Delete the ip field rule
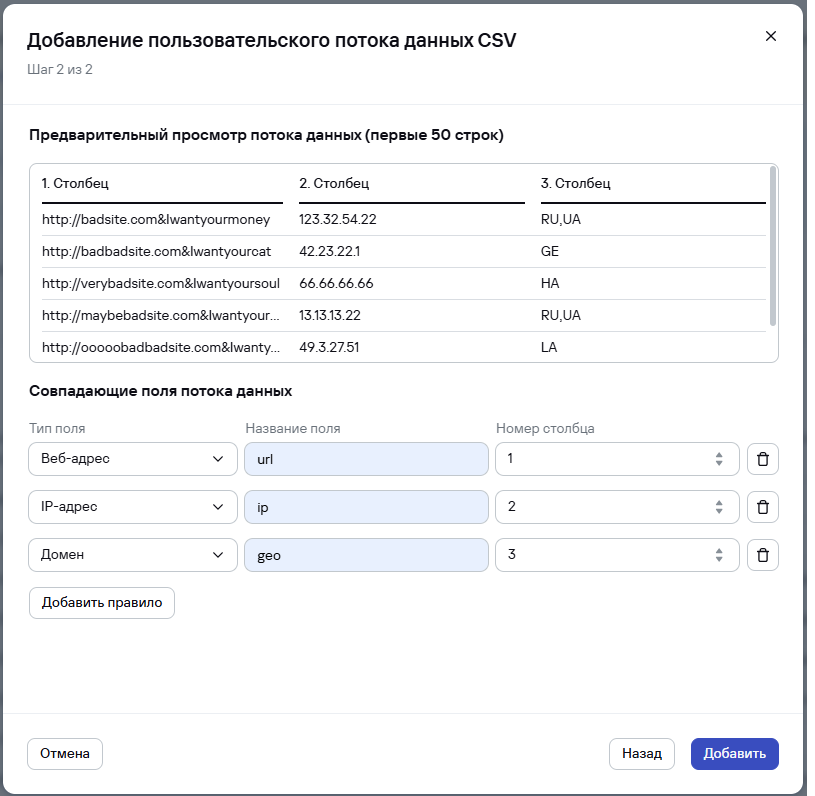 tap(763, 507)
